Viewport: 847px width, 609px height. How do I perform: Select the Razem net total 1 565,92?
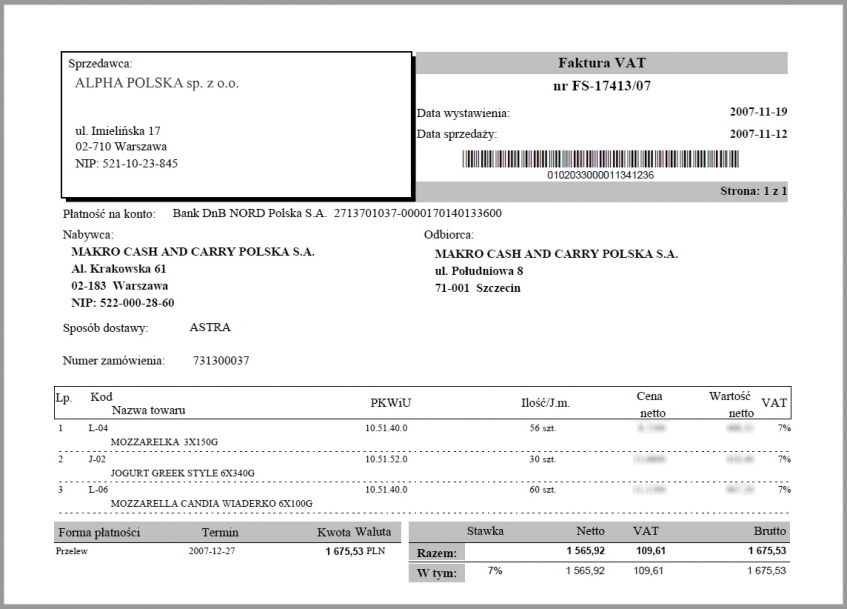click(586, 551)
